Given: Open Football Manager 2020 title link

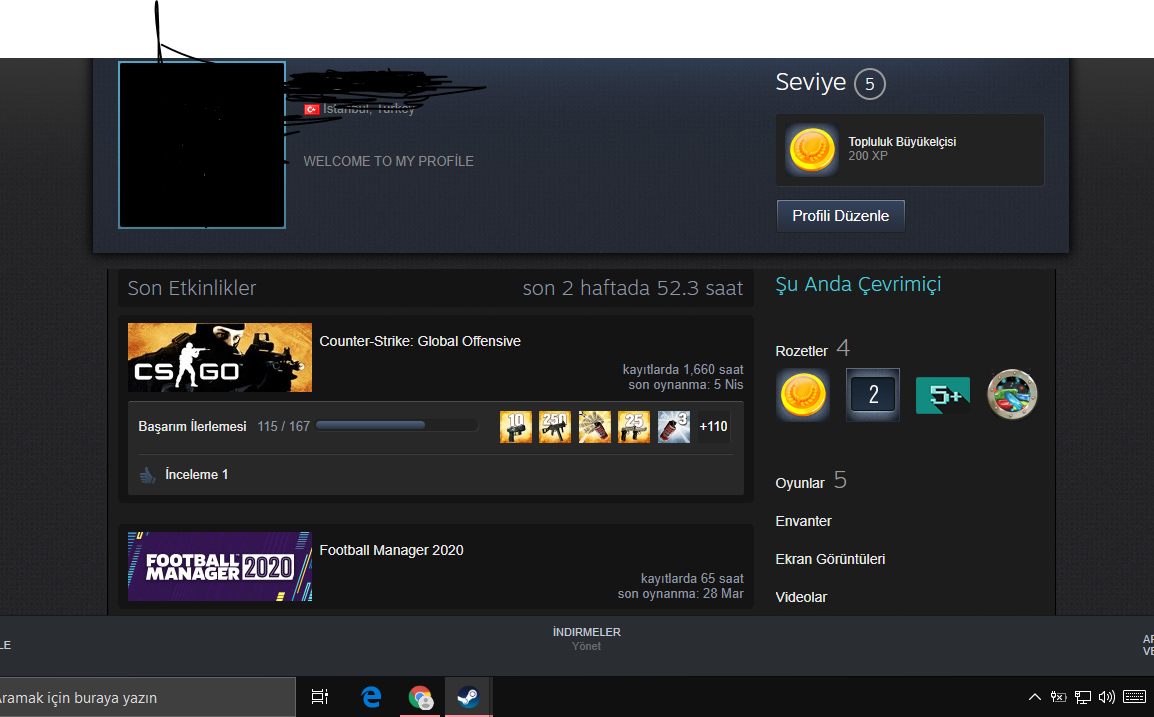Looking at the screenshot, I should (x=392, y=551).
